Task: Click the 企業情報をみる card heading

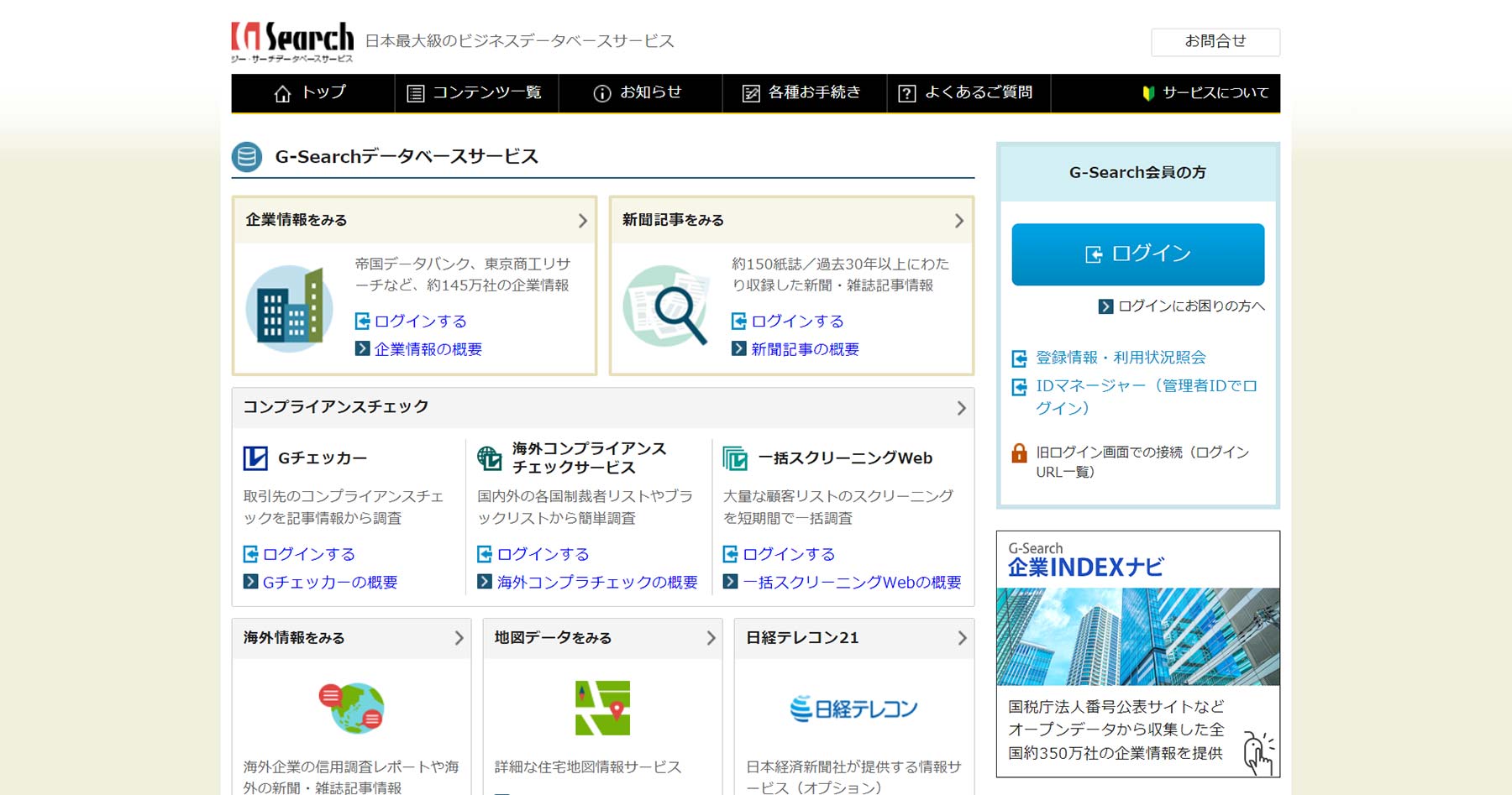Action: click(297, 220)
